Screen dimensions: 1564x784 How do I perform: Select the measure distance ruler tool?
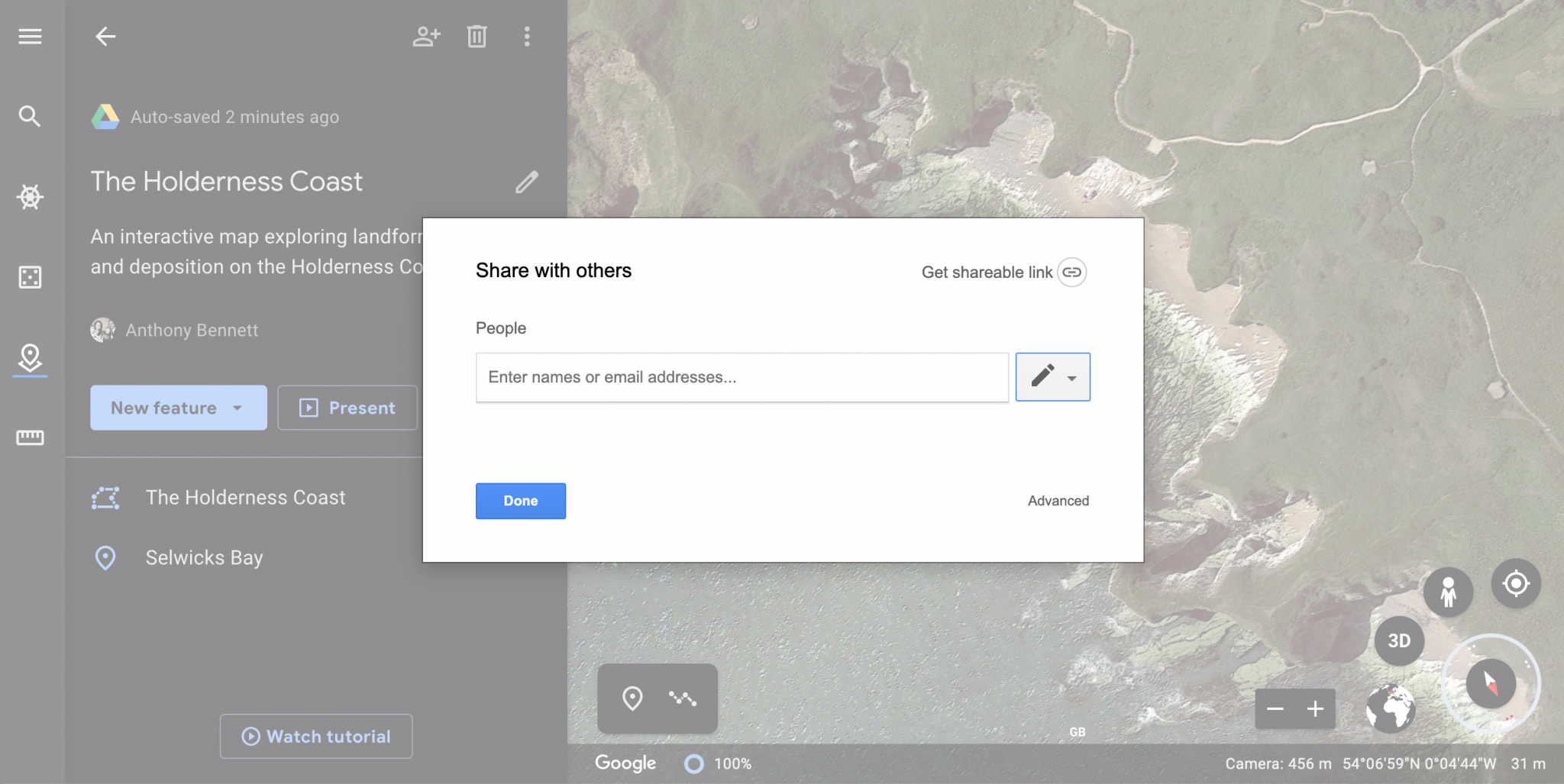point(30,437)
